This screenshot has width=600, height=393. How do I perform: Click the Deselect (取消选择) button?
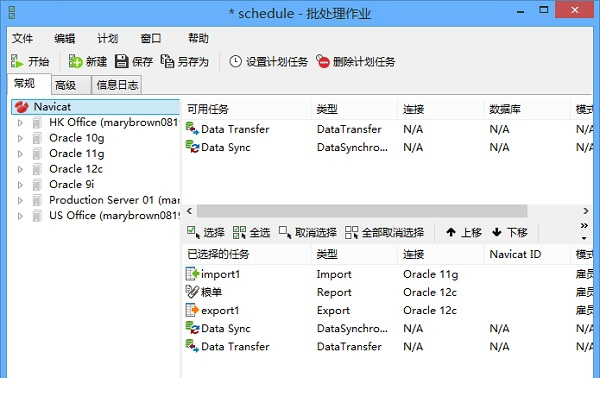pos(308,232)
